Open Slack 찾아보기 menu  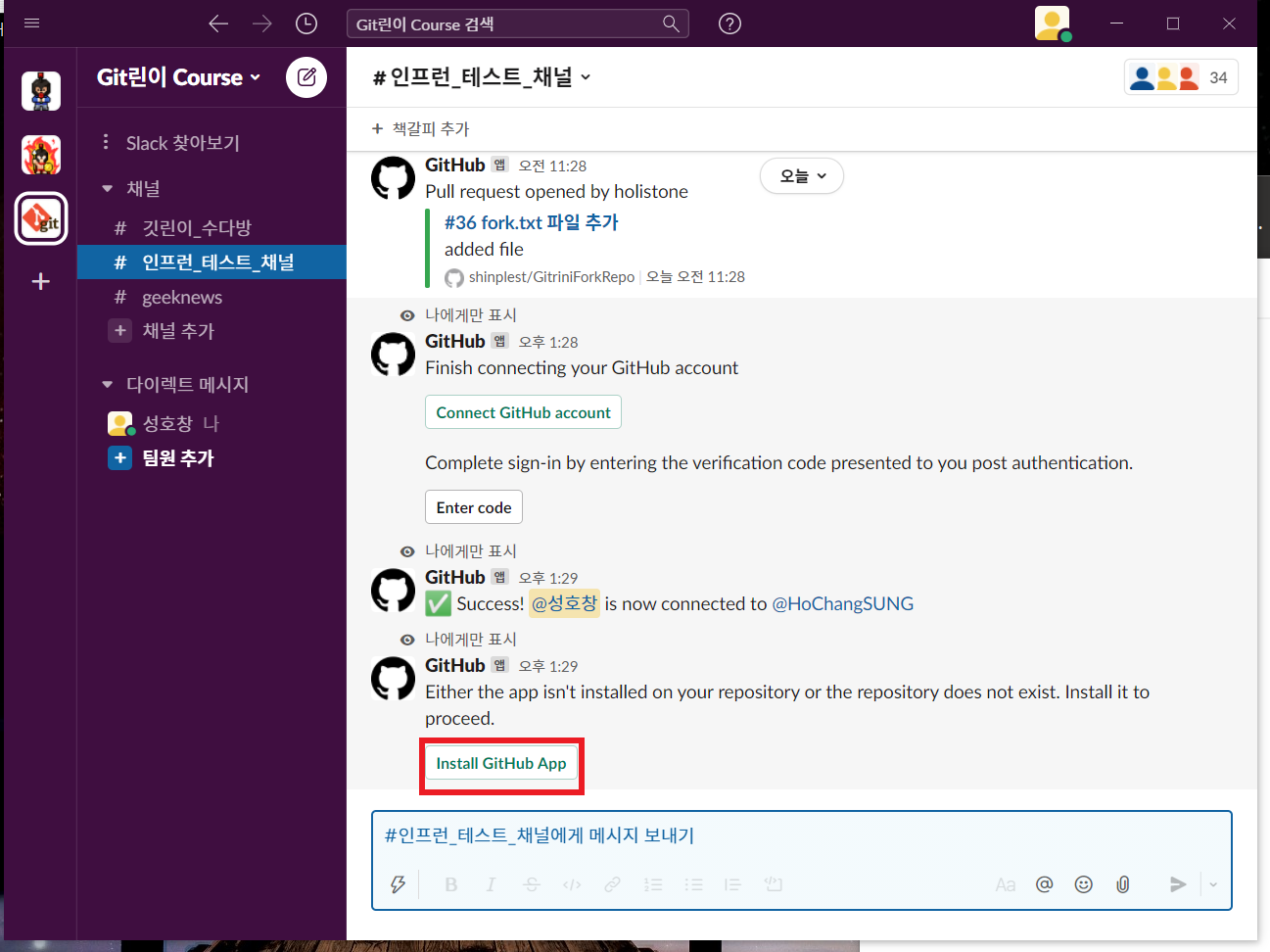(x=171, y=143)
